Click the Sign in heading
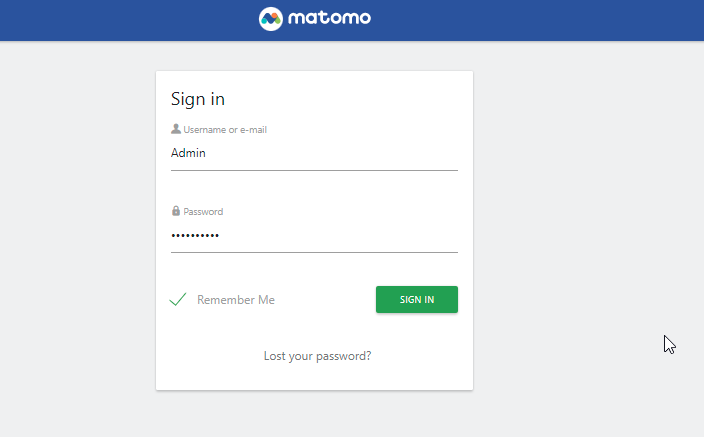Image resolution: width=704 pixels, height=437 pixels. coord(198,99)
